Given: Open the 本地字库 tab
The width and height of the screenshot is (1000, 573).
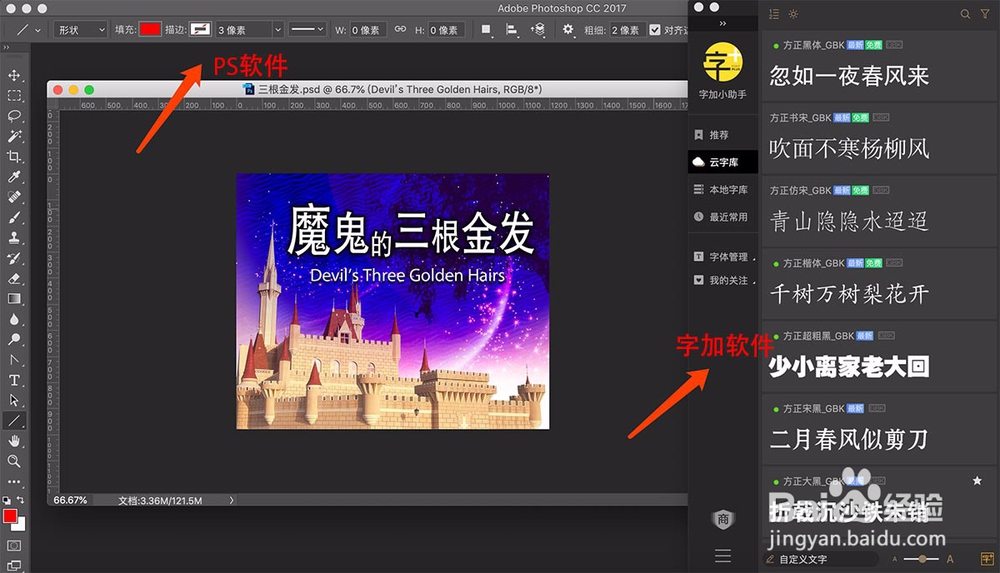Looking at the screenshot, I should 723,190.
